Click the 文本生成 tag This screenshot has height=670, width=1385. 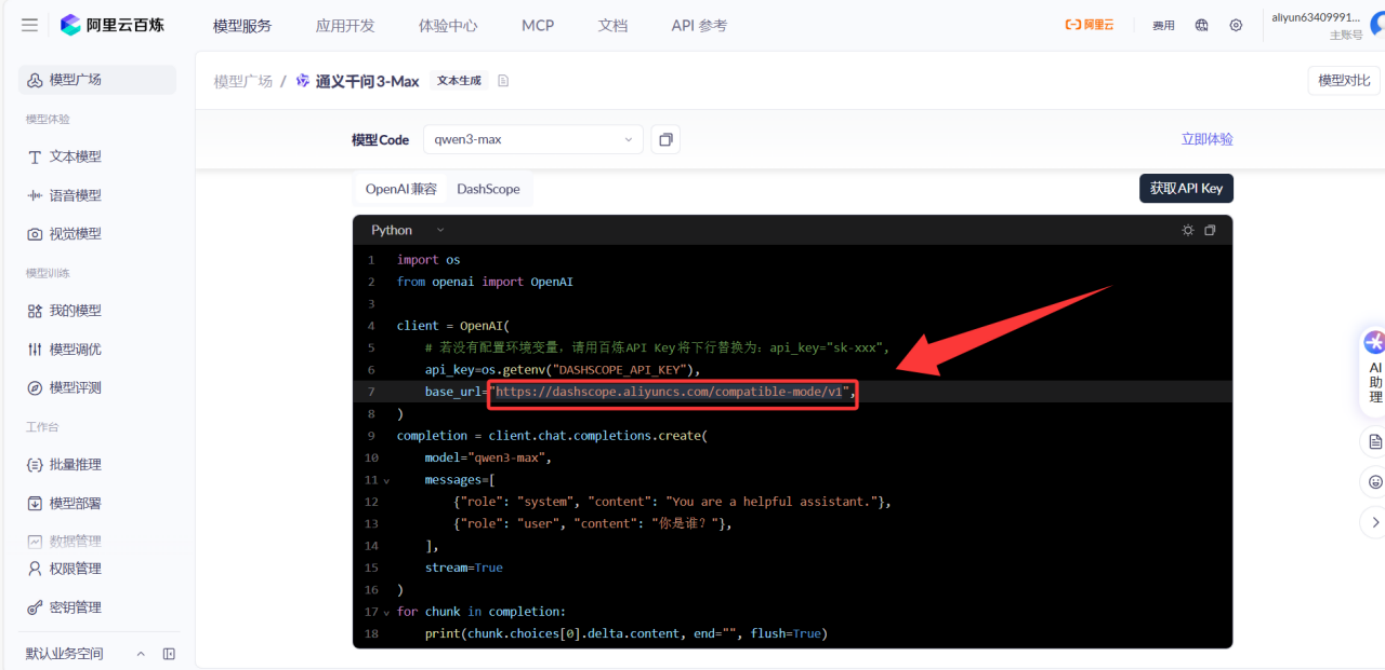[459, 81]
